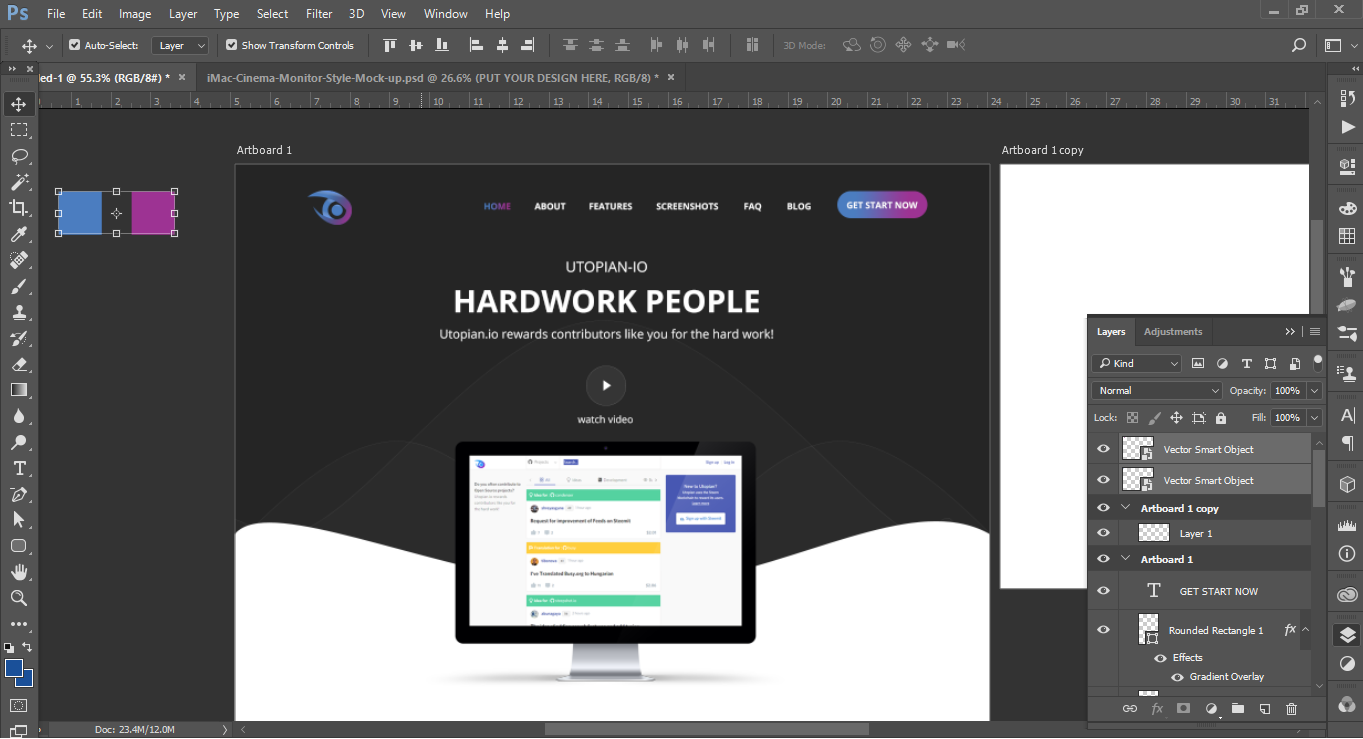Select the Horizontal Type tool

pos(19,468)
